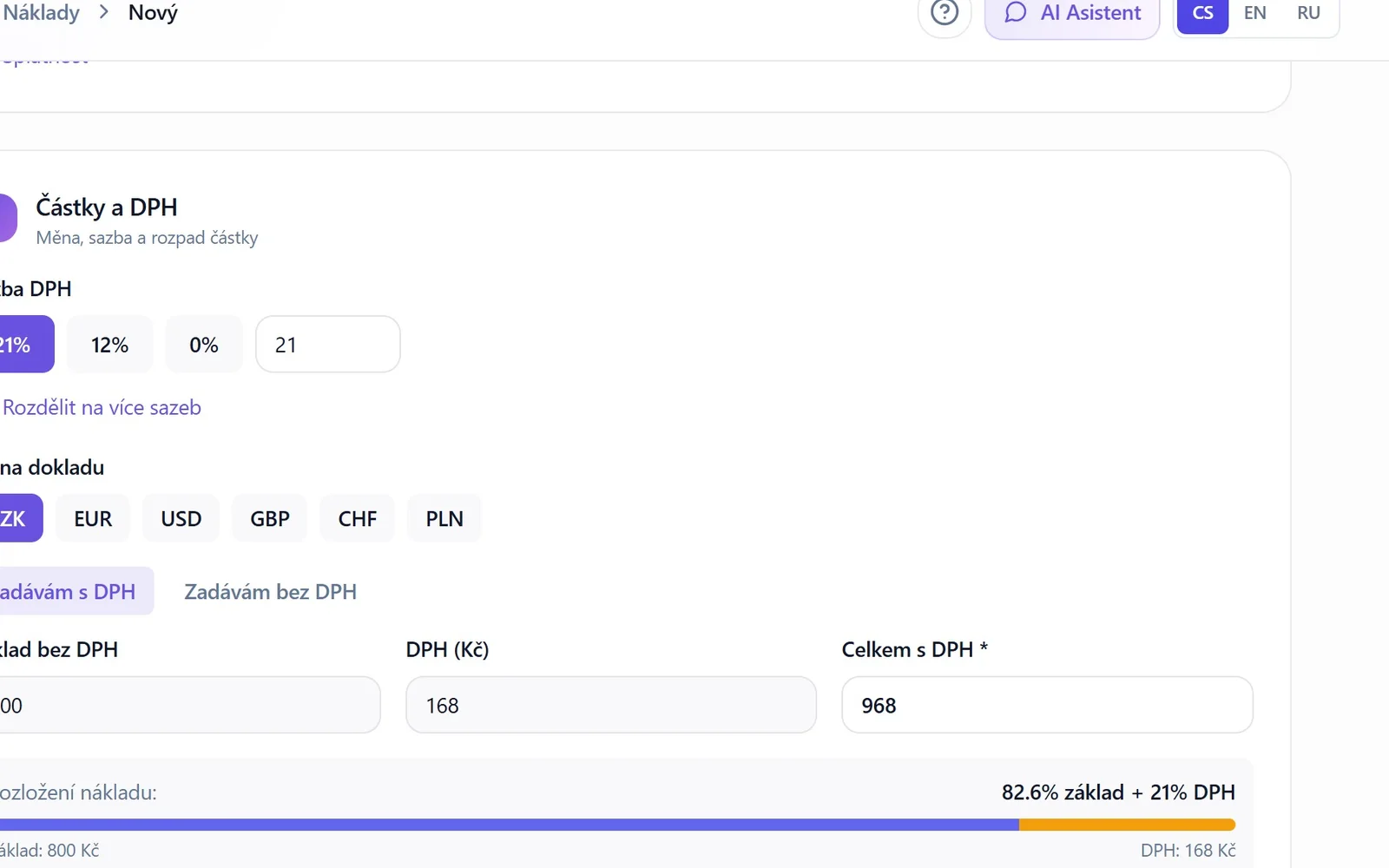Switch language to EN
The height and width of the screenshot is (868, 1389).
(x=1254, y=13)
